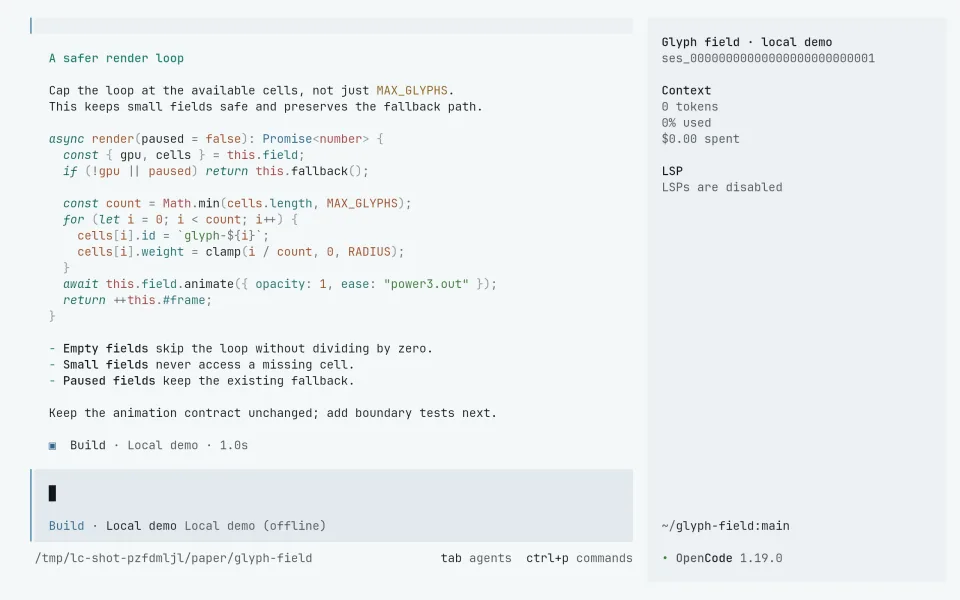This screenshot has height=600, width=960.
Task: Click the '~/glyph-field:main' branch path
Action: pyautogui.click(x=726, y=526)
